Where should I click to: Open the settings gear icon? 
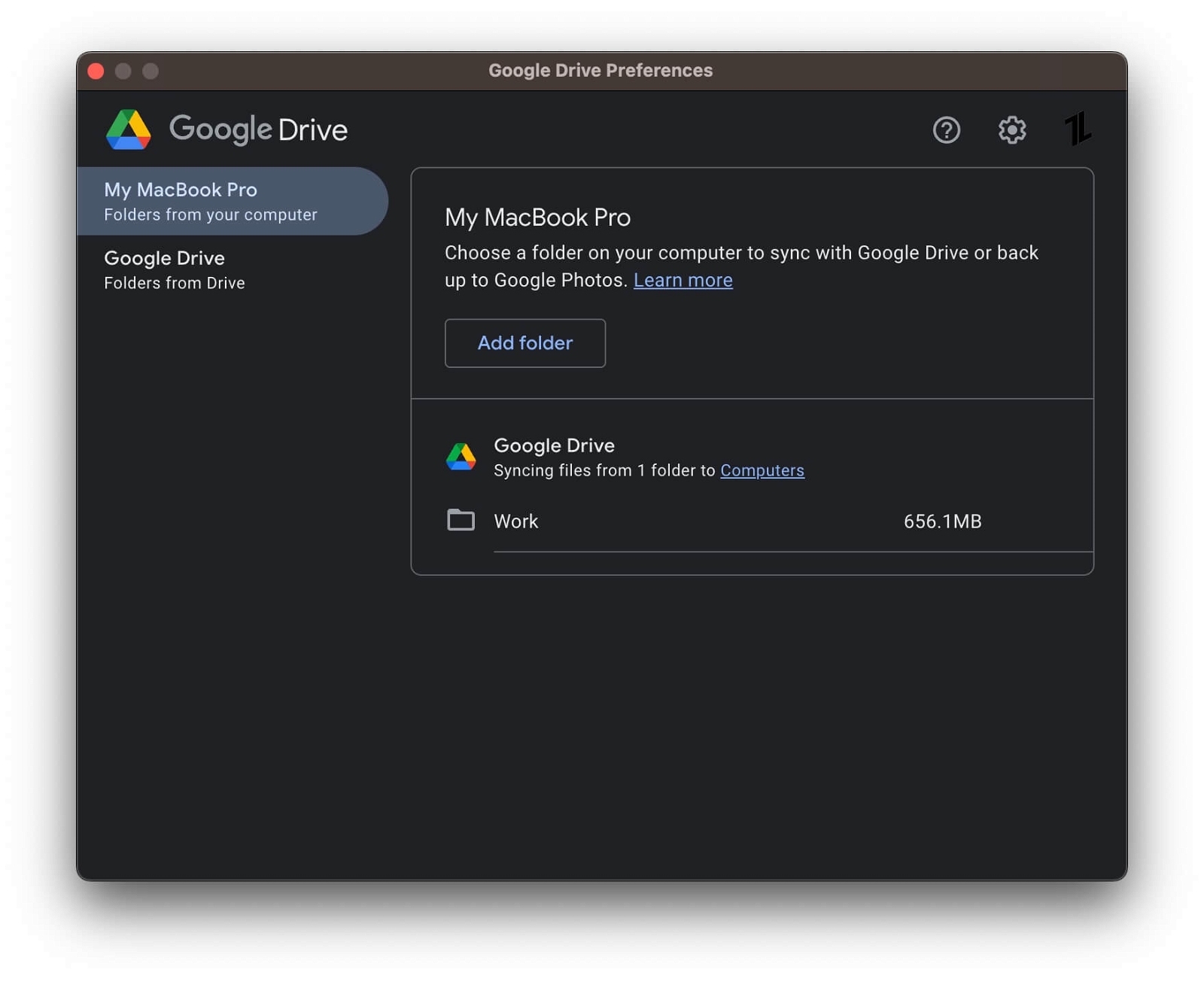click(1011, 130)
